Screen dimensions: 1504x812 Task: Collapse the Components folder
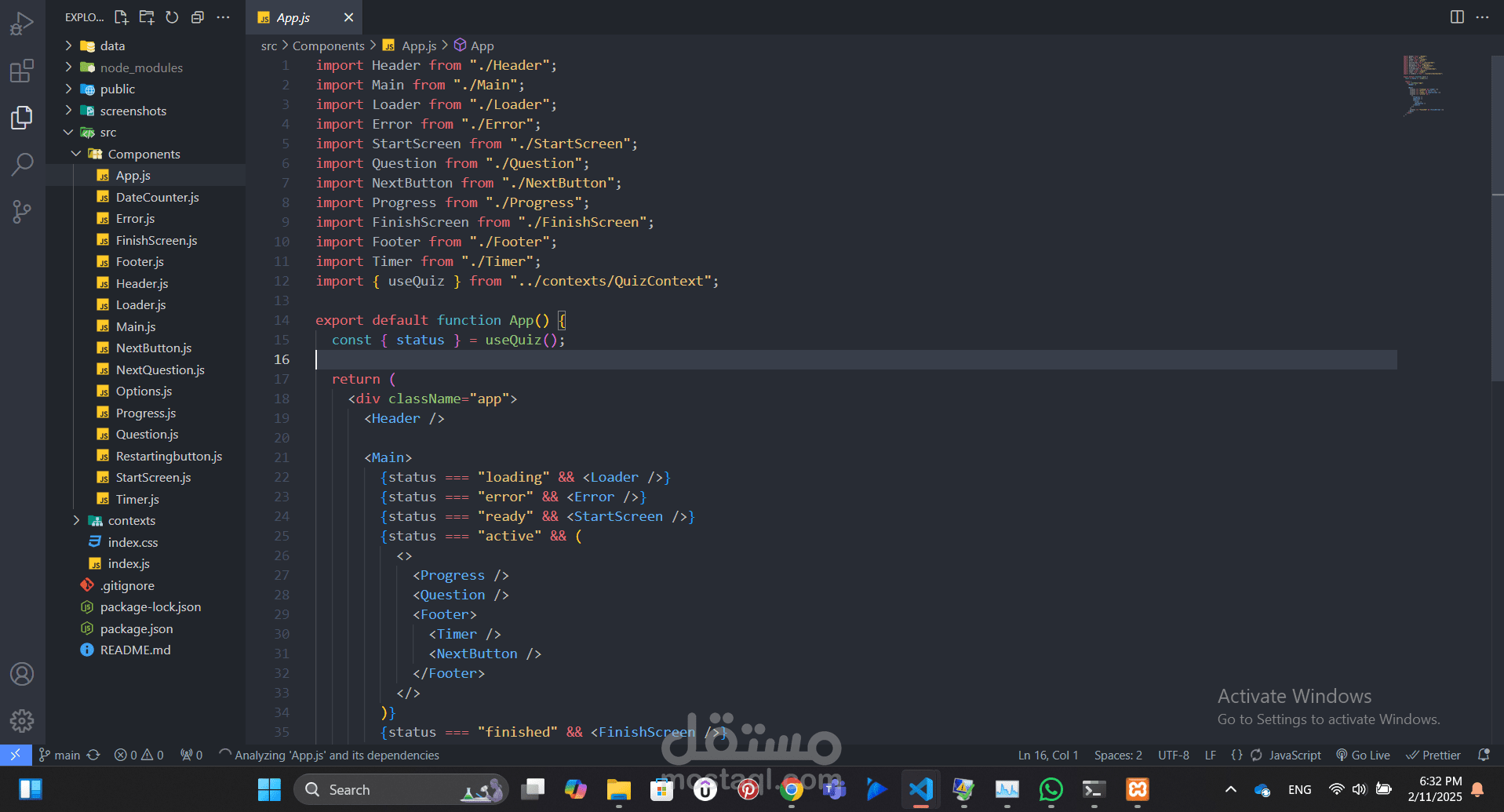pos(144,154)
